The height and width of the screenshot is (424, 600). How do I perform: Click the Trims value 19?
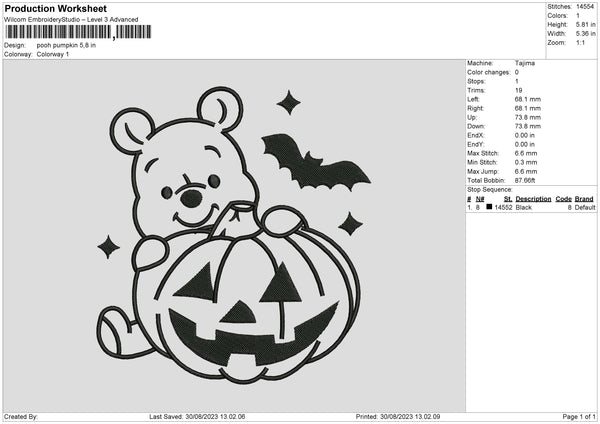(x=518, y=90)
